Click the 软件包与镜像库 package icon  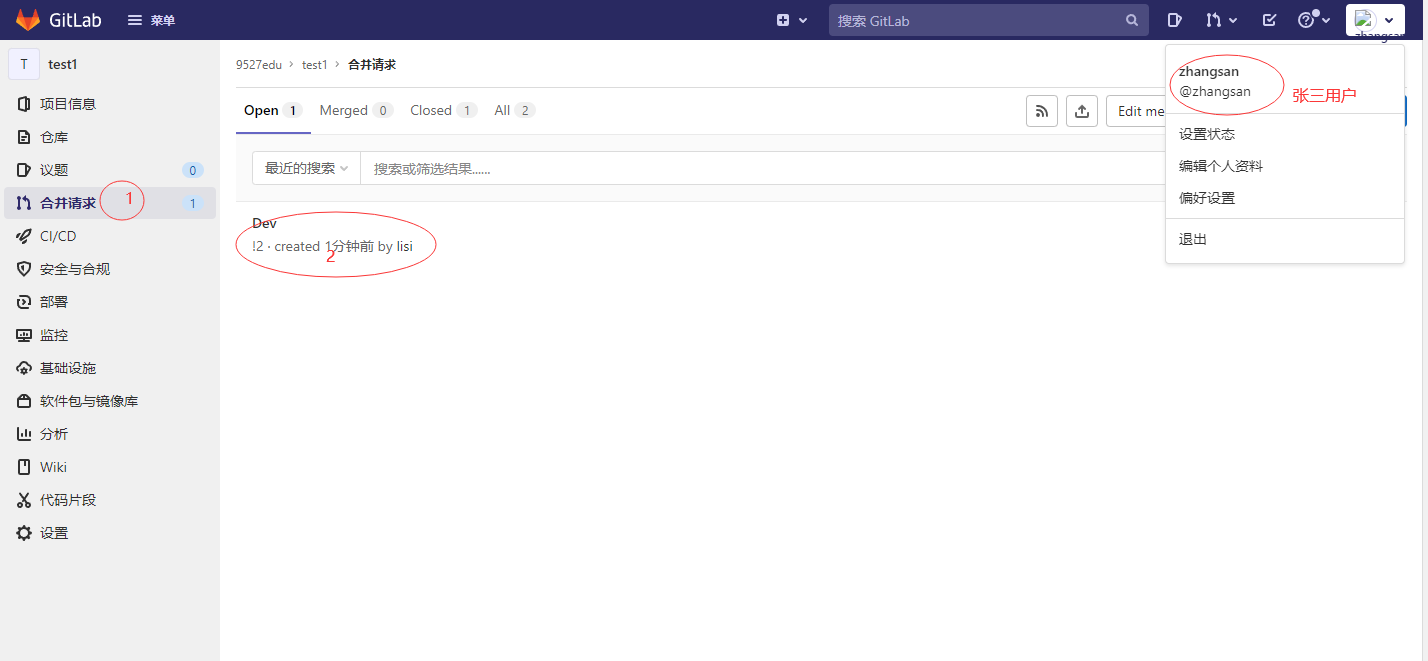coord(24,401)
